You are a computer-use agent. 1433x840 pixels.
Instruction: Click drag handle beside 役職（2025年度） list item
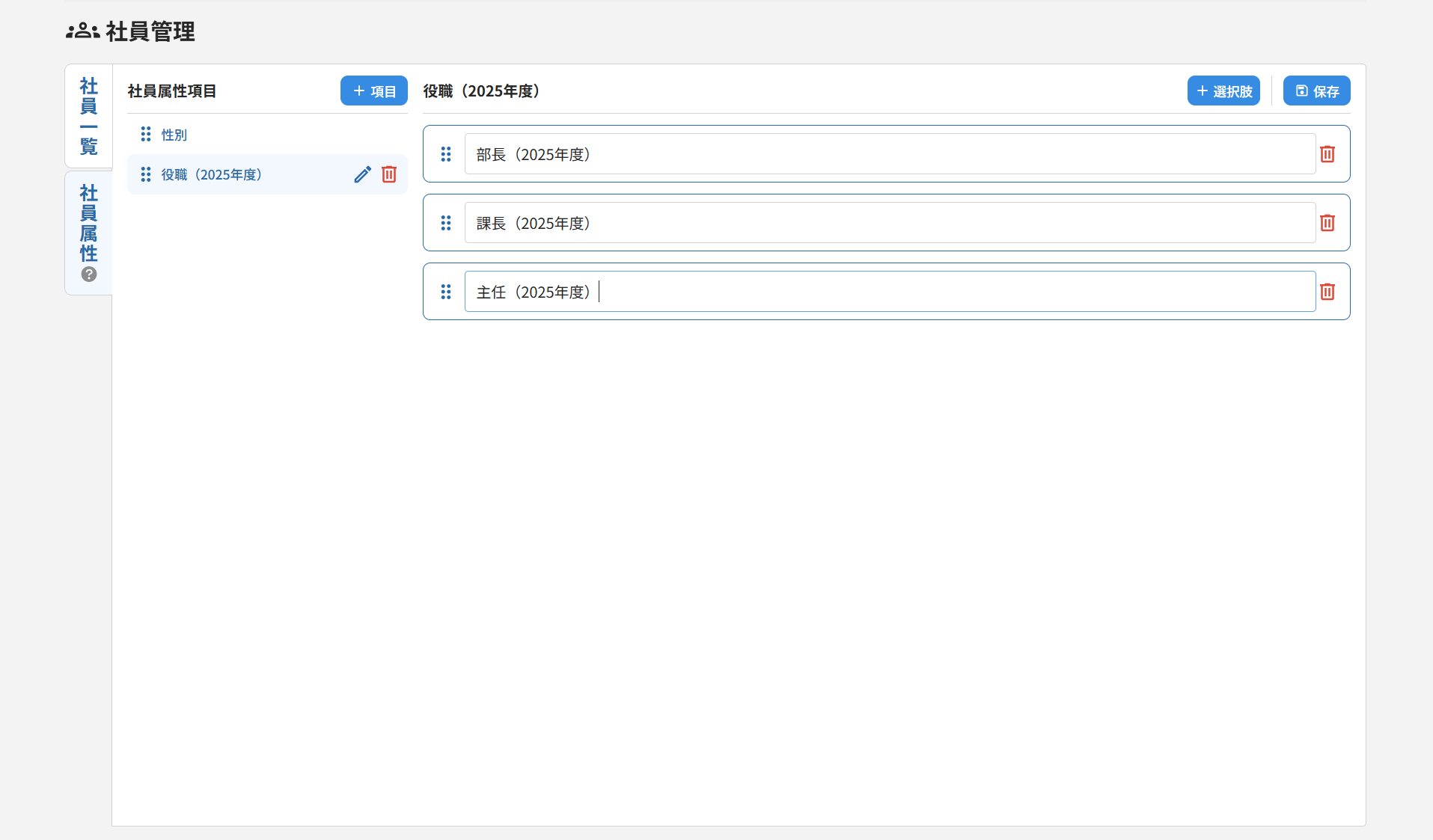146,174
